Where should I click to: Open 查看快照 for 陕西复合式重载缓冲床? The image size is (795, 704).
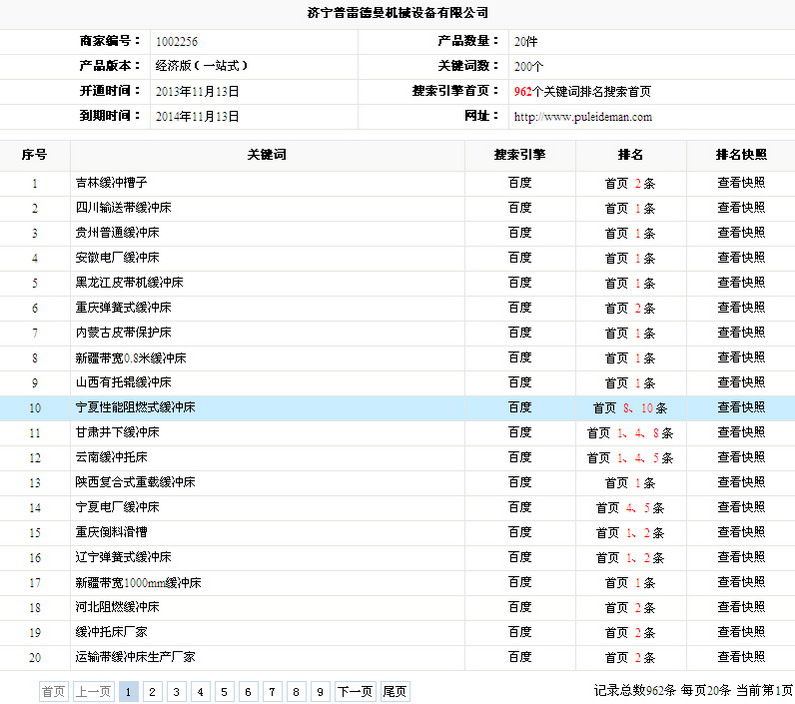[x=741, y=482]
